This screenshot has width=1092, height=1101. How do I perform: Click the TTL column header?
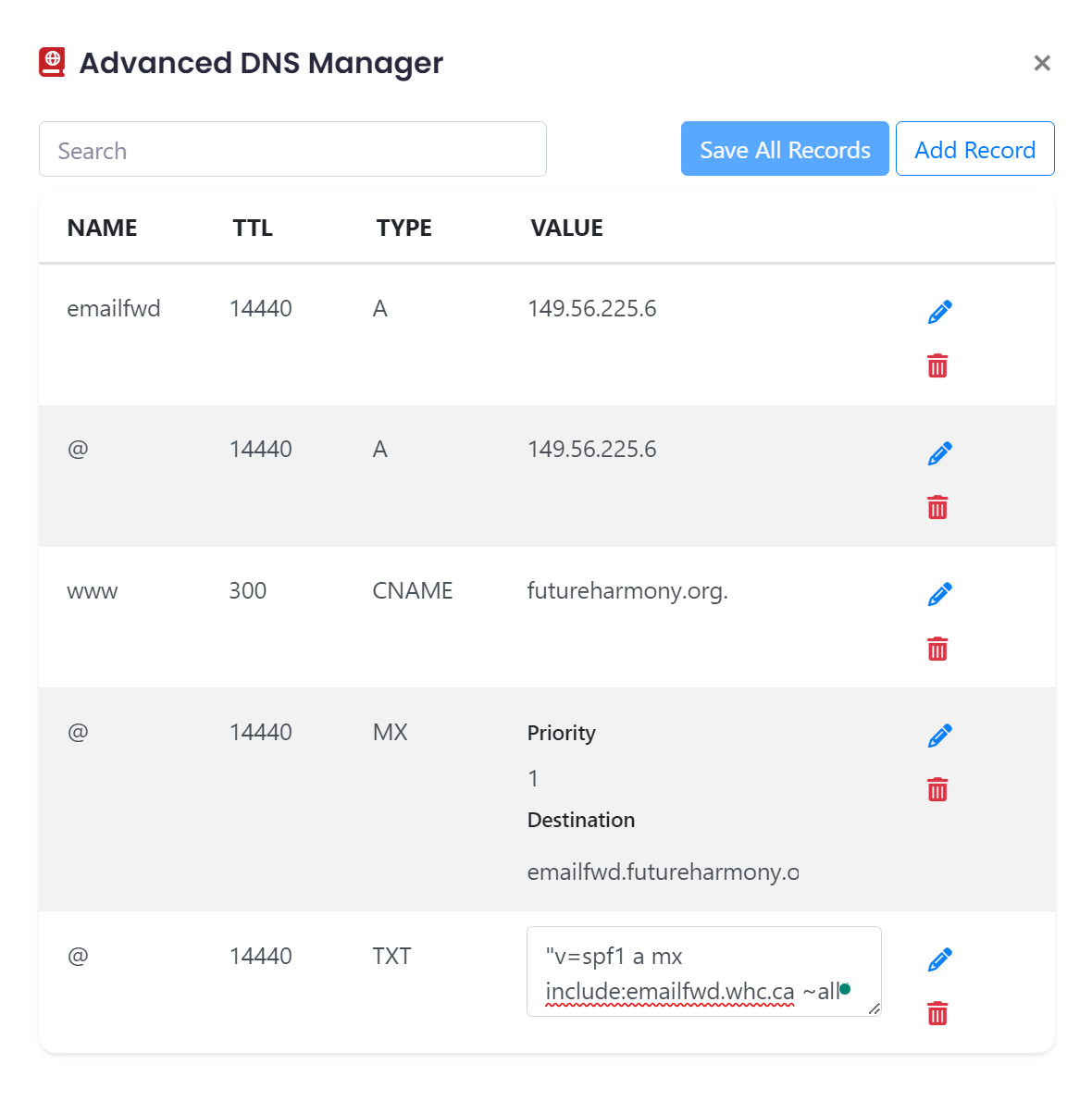[253, 229]
